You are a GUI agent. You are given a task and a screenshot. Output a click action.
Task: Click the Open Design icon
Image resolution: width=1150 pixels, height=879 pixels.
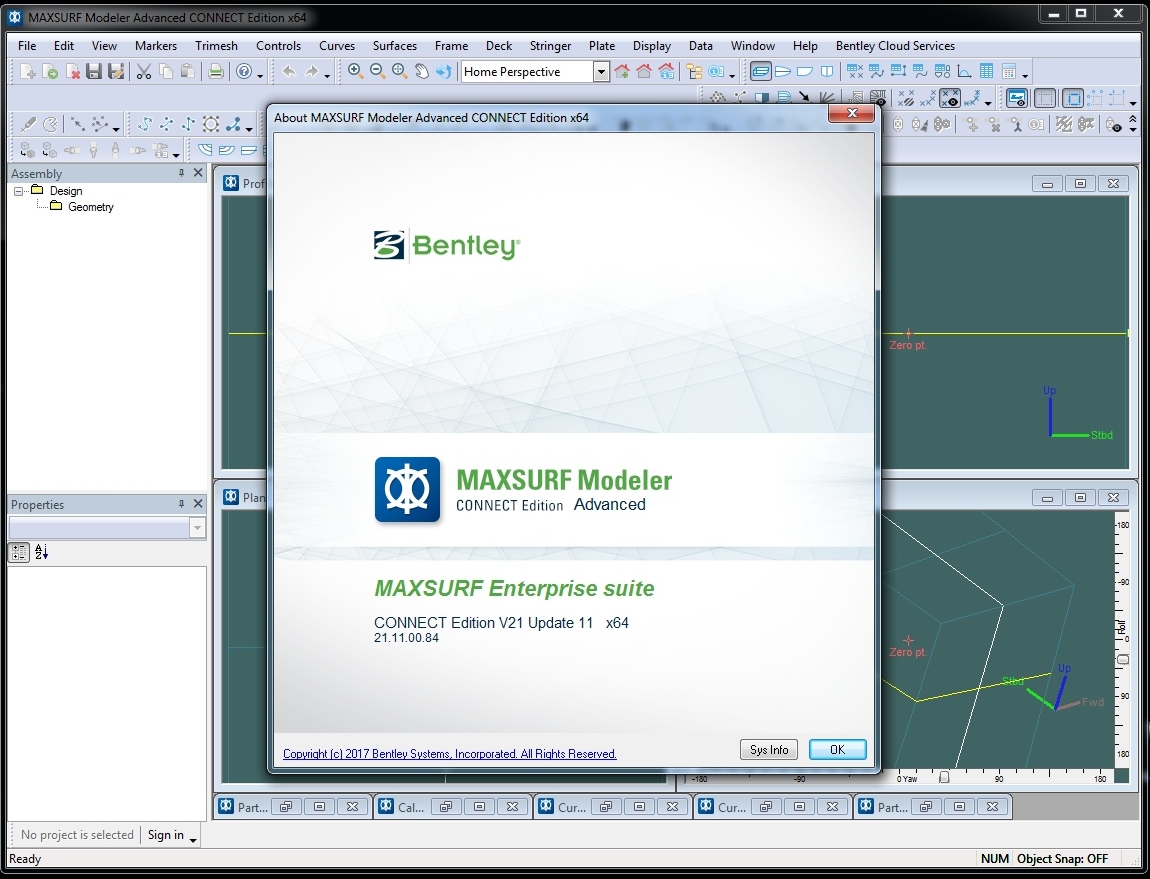[x=50, y=71]
